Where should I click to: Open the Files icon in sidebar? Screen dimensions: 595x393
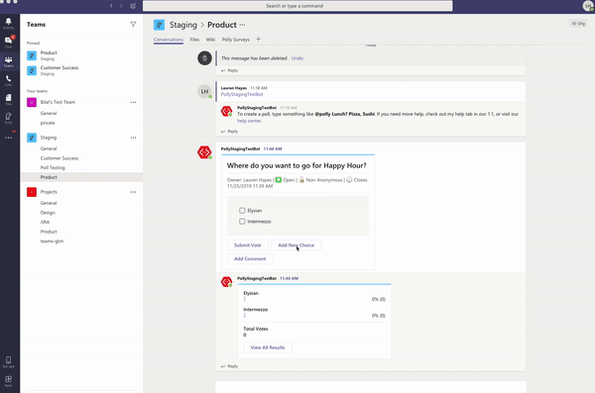[8, 99]
